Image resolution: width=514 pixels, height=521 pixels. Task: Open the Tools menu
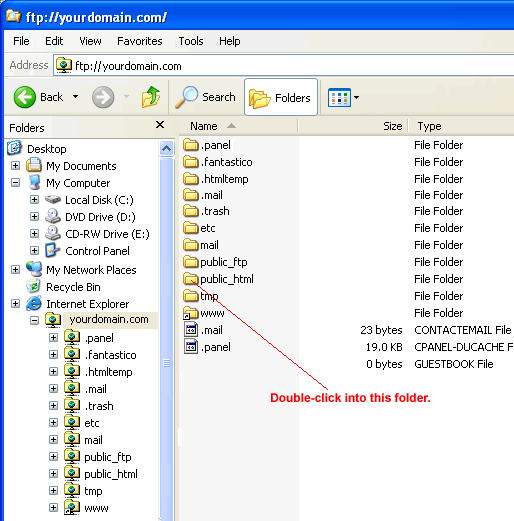tap(191, 41)
